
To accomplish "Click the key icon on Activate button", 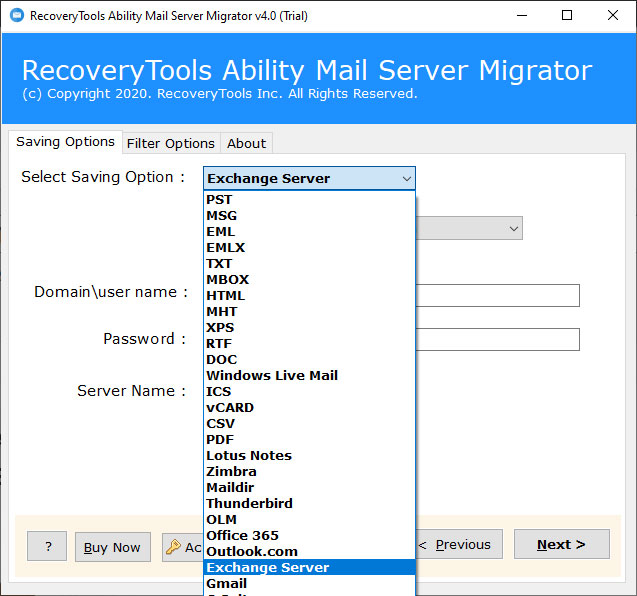I will coord(173,547).
